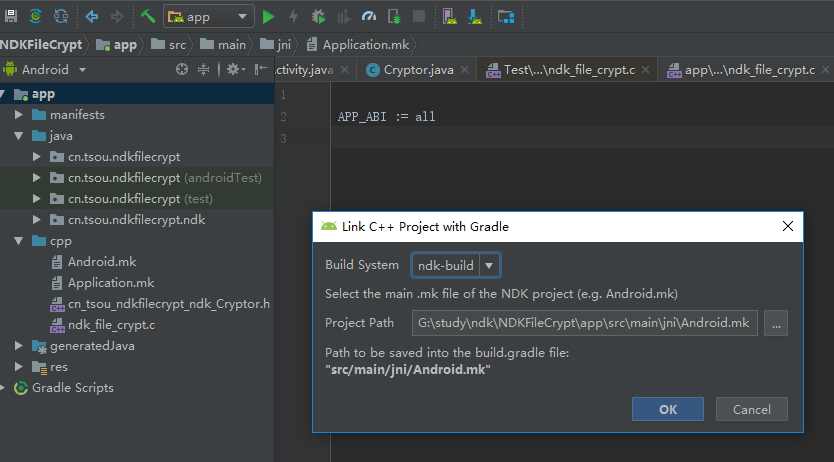Switch to the partially visible Activity.java tab
This screenshot has height=462, width=834.
pyautogui.click(x=305, y=70)
